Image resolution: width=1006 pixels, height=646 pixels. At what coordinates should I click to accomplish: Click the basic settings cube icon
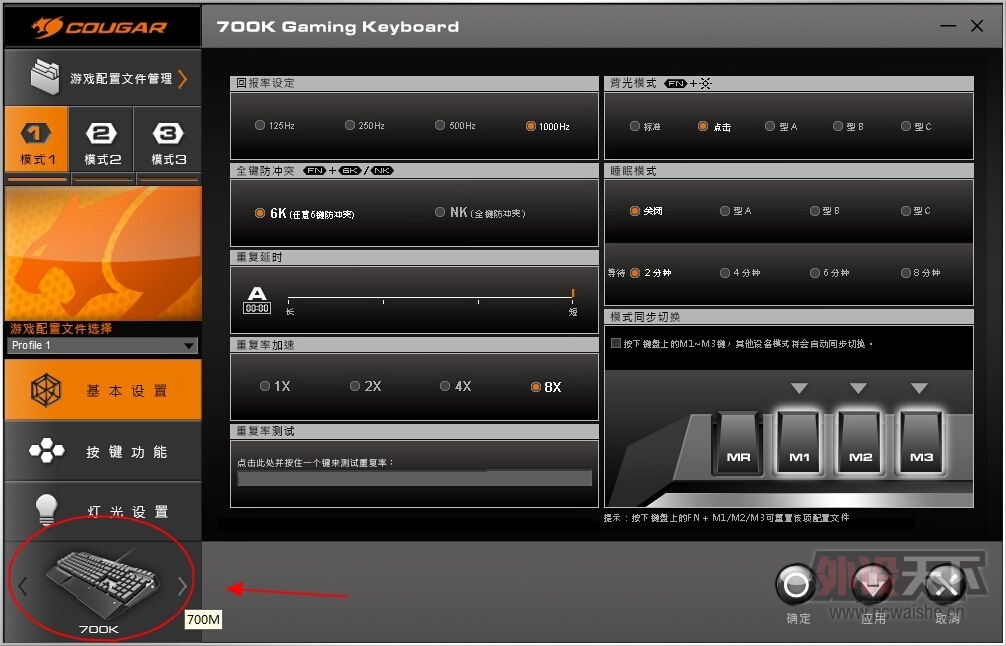[46, 390]
